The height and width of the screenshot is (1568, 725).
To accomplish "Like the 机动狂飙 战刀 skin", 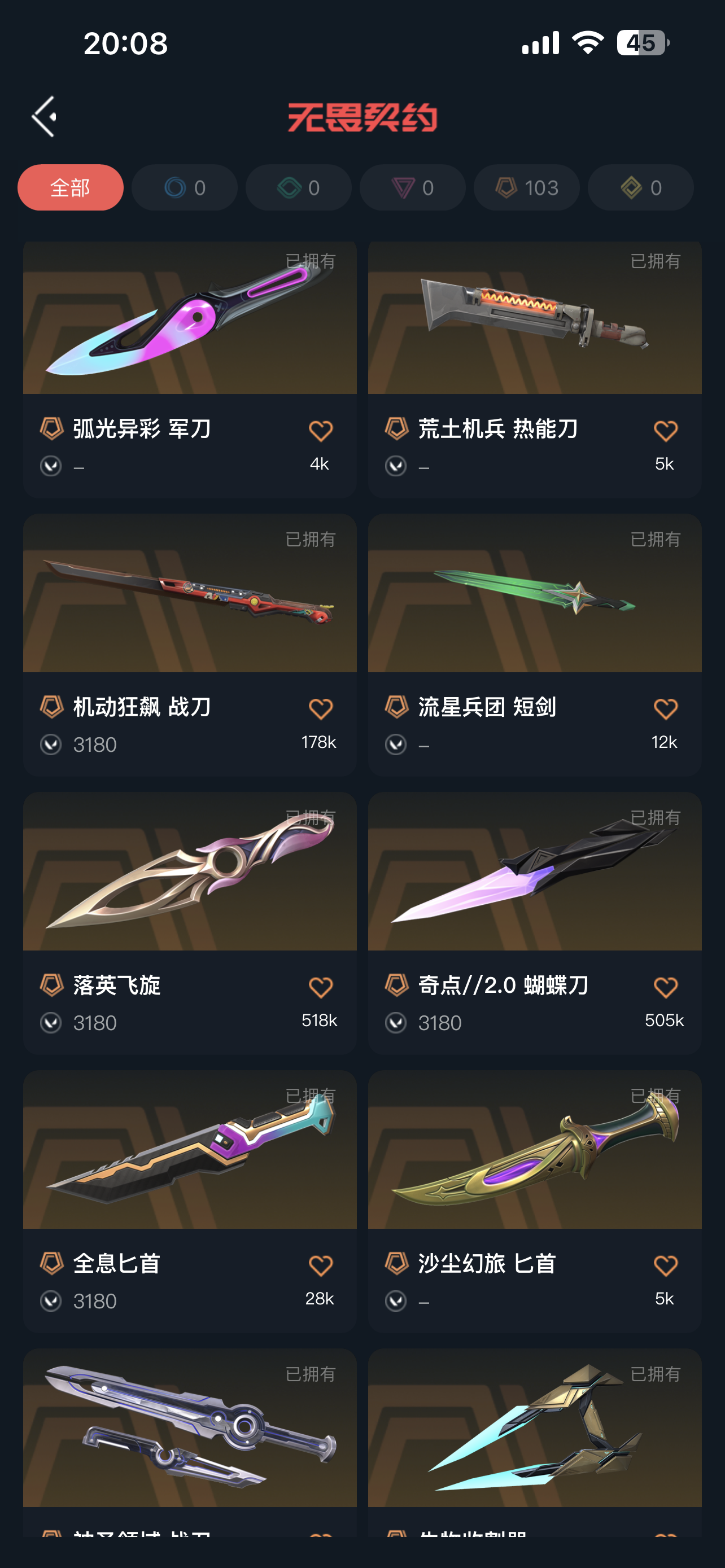I will click(x=320, y=709).
